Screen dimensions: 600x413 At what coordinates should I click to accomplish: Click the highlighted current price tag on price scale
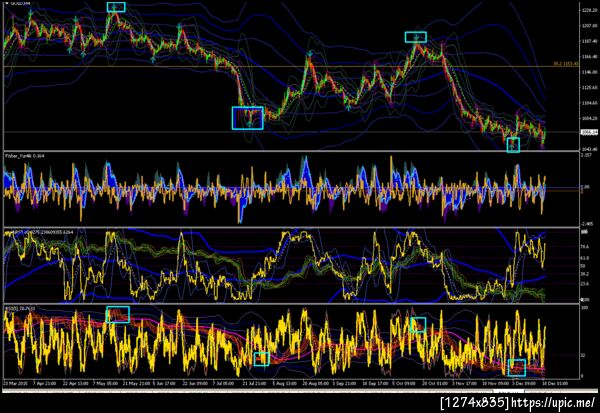pos(589,132)
